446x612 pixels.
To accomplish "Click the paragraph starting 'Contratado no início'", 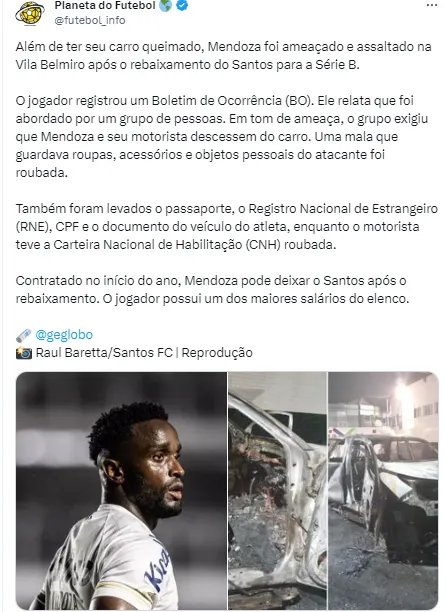I will (212, 290).
